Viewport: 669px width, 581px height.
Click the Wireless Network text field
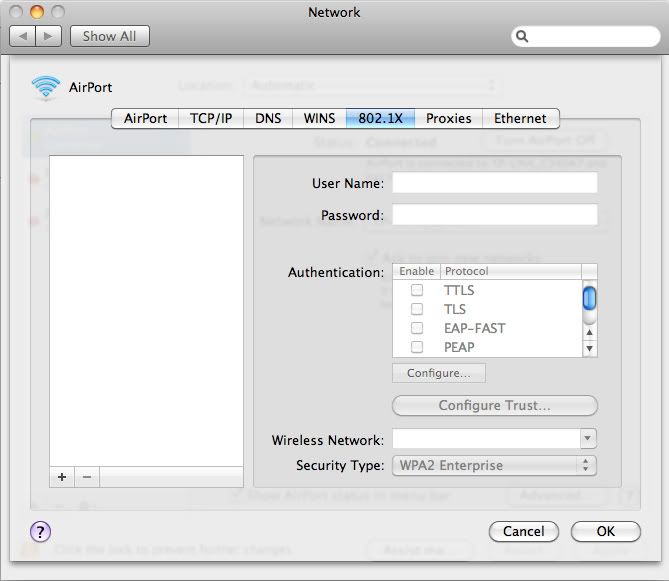[x=486, y=439]
